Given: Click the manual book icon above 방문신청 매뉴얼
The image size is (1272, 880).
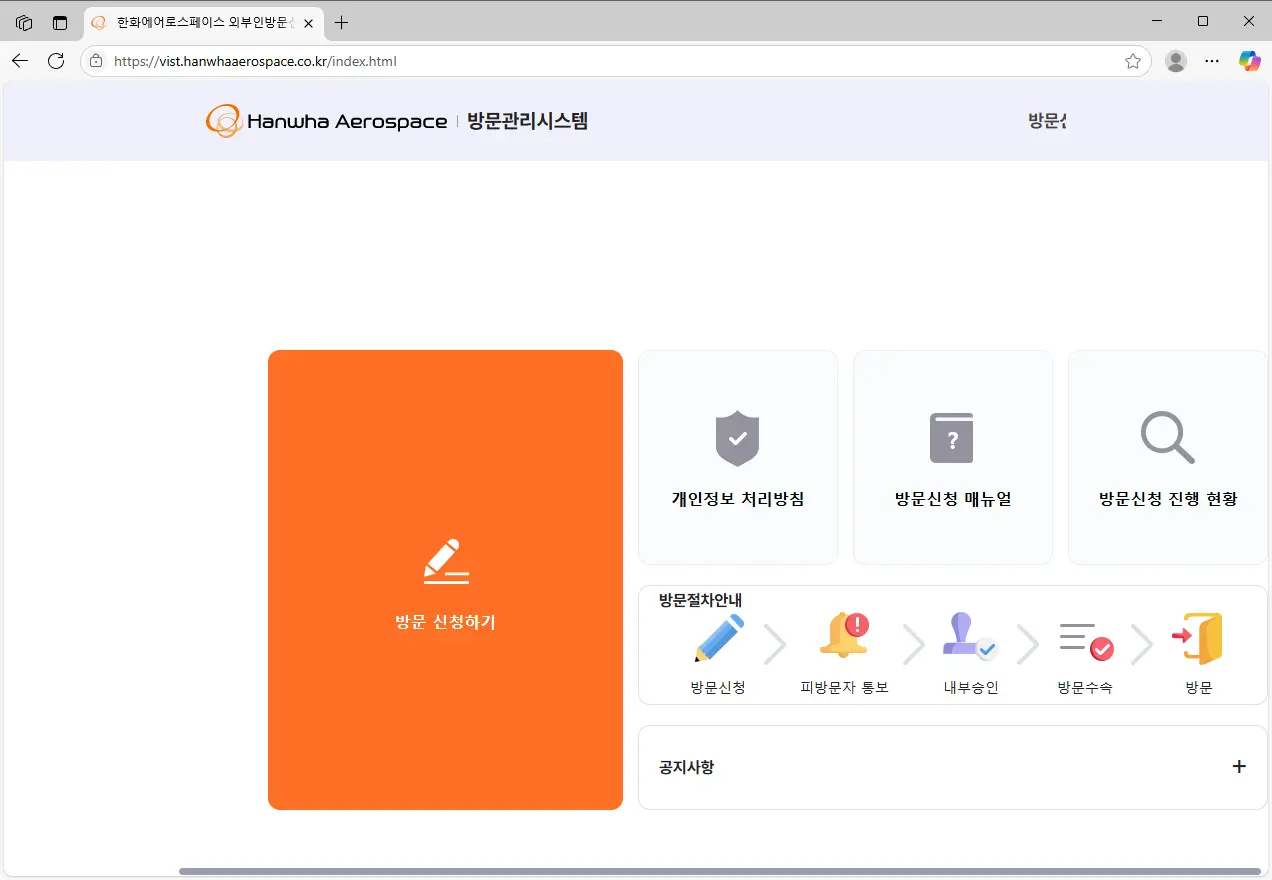Looking at the screenshot, I should [952, 437].
